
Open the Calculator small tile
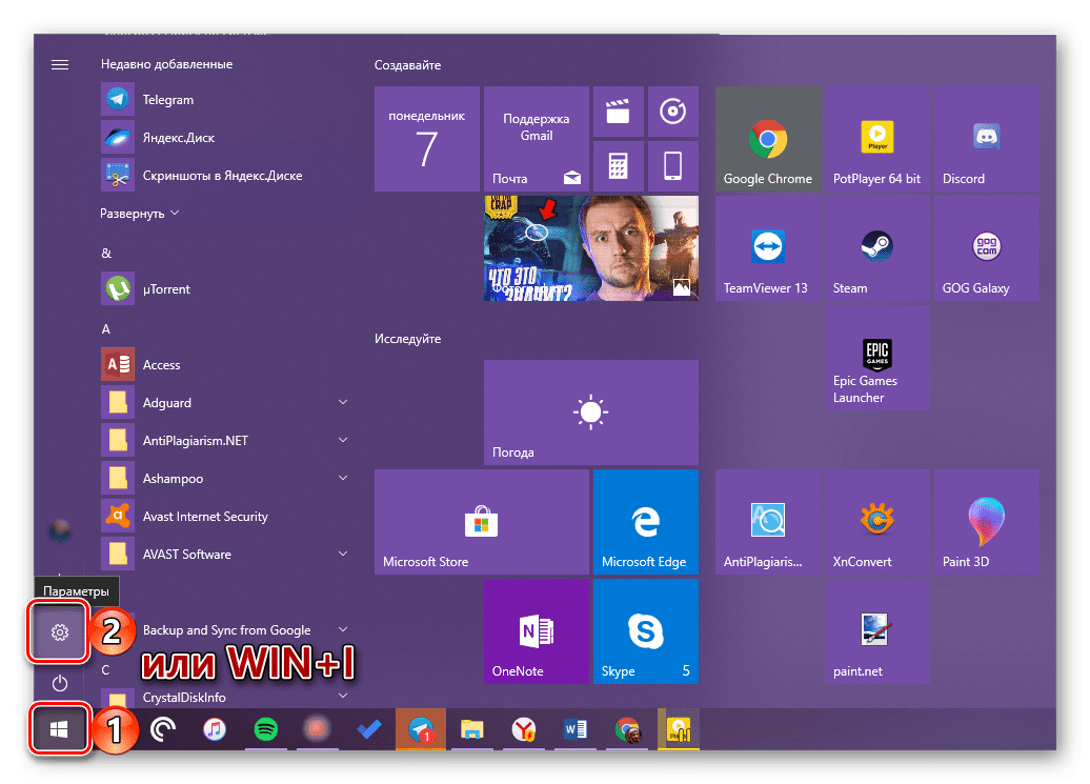[x=618, y=165]
